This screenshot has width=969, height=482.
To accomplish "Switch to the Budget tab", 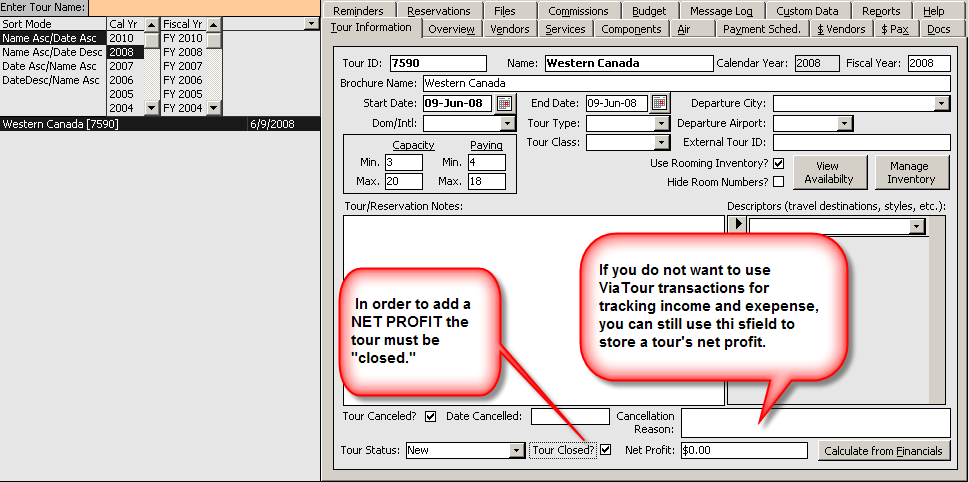I will pyautogui.click(x=649, y=10).
